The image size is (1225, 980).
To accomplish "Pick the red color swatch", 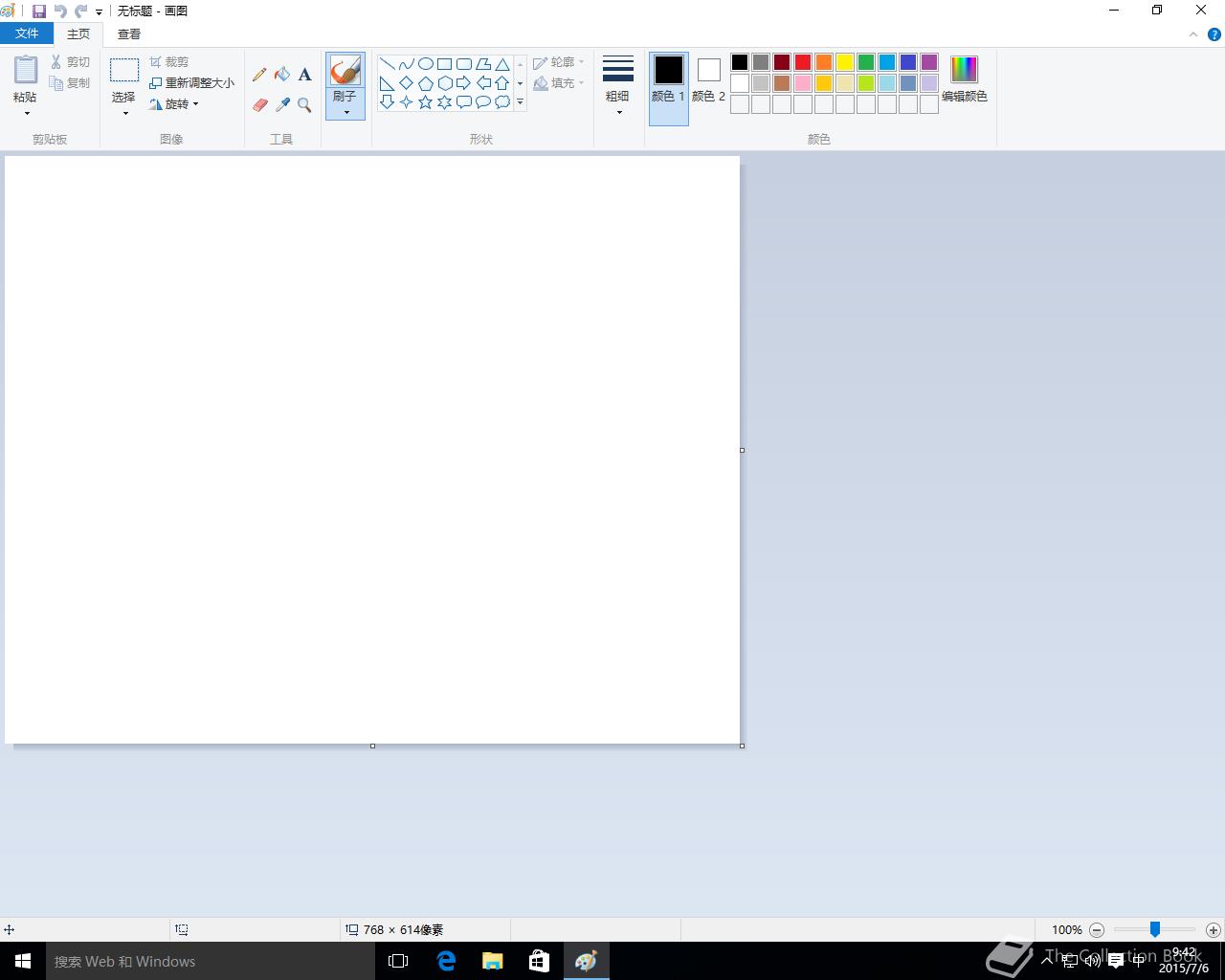I will coord(803,62).
